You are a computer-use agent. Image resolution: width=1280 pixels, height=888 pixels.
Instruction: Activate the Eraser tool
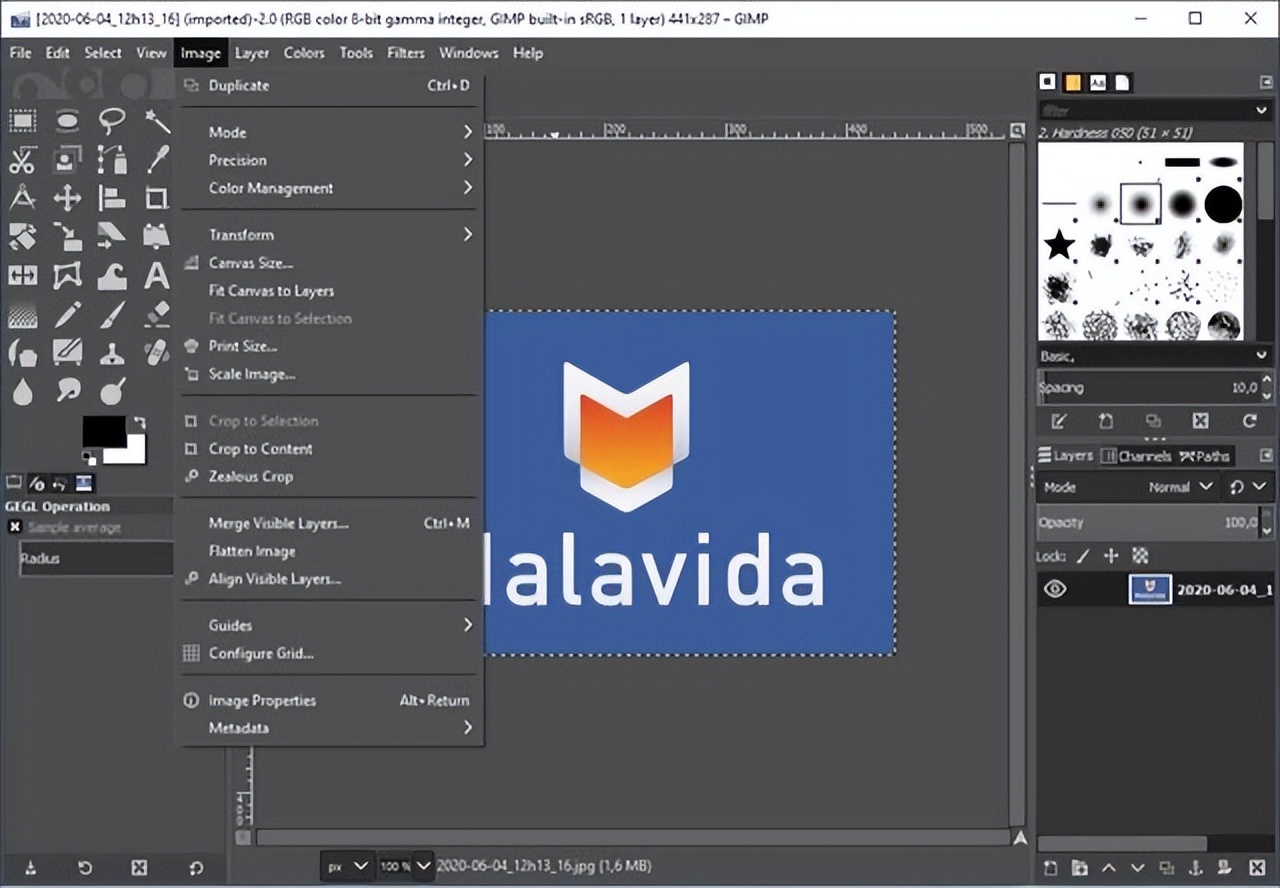157,314
